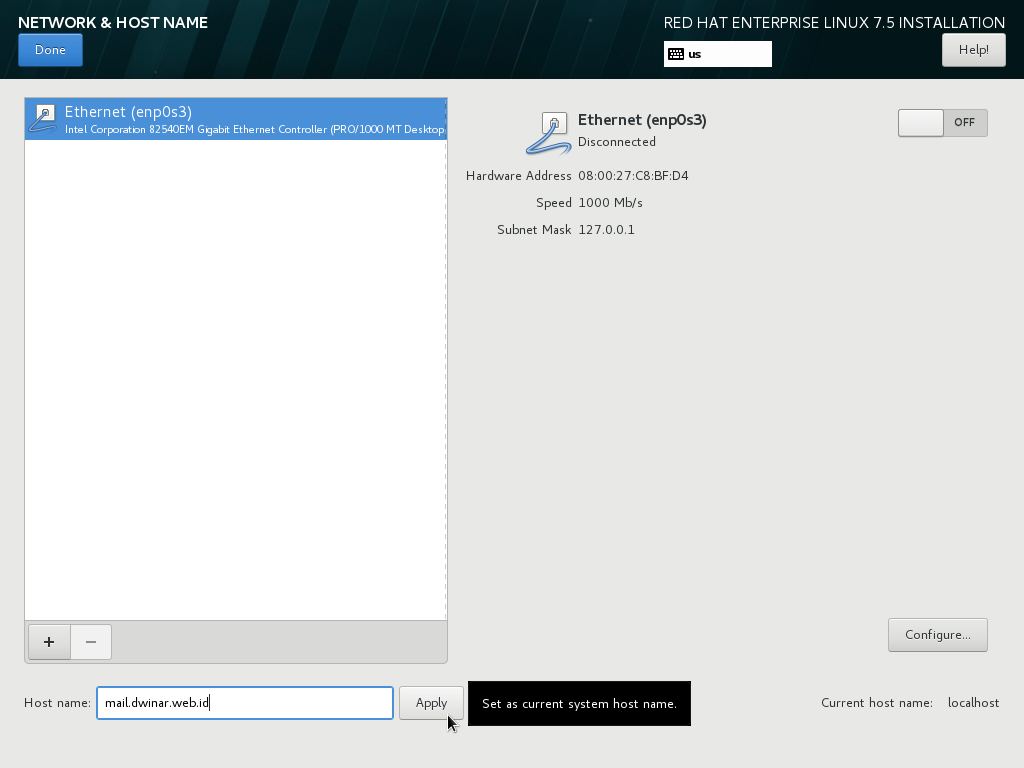Click the us keyboard layout indicator

718,54
